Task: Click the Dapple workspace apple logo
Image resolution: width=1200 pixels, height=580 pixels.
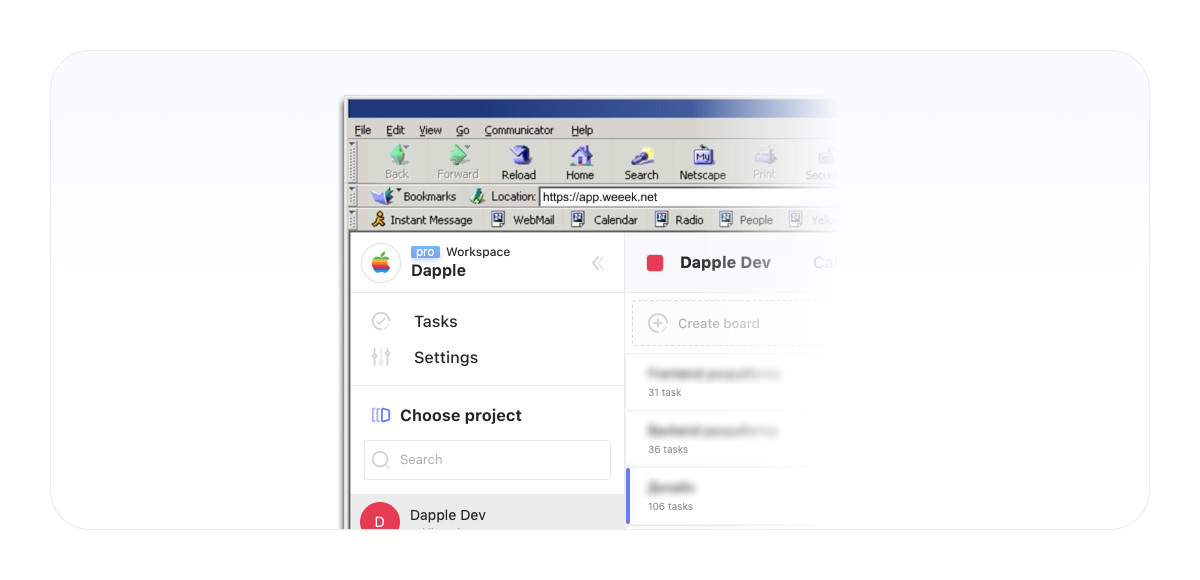Action: (x=381, y=263)
